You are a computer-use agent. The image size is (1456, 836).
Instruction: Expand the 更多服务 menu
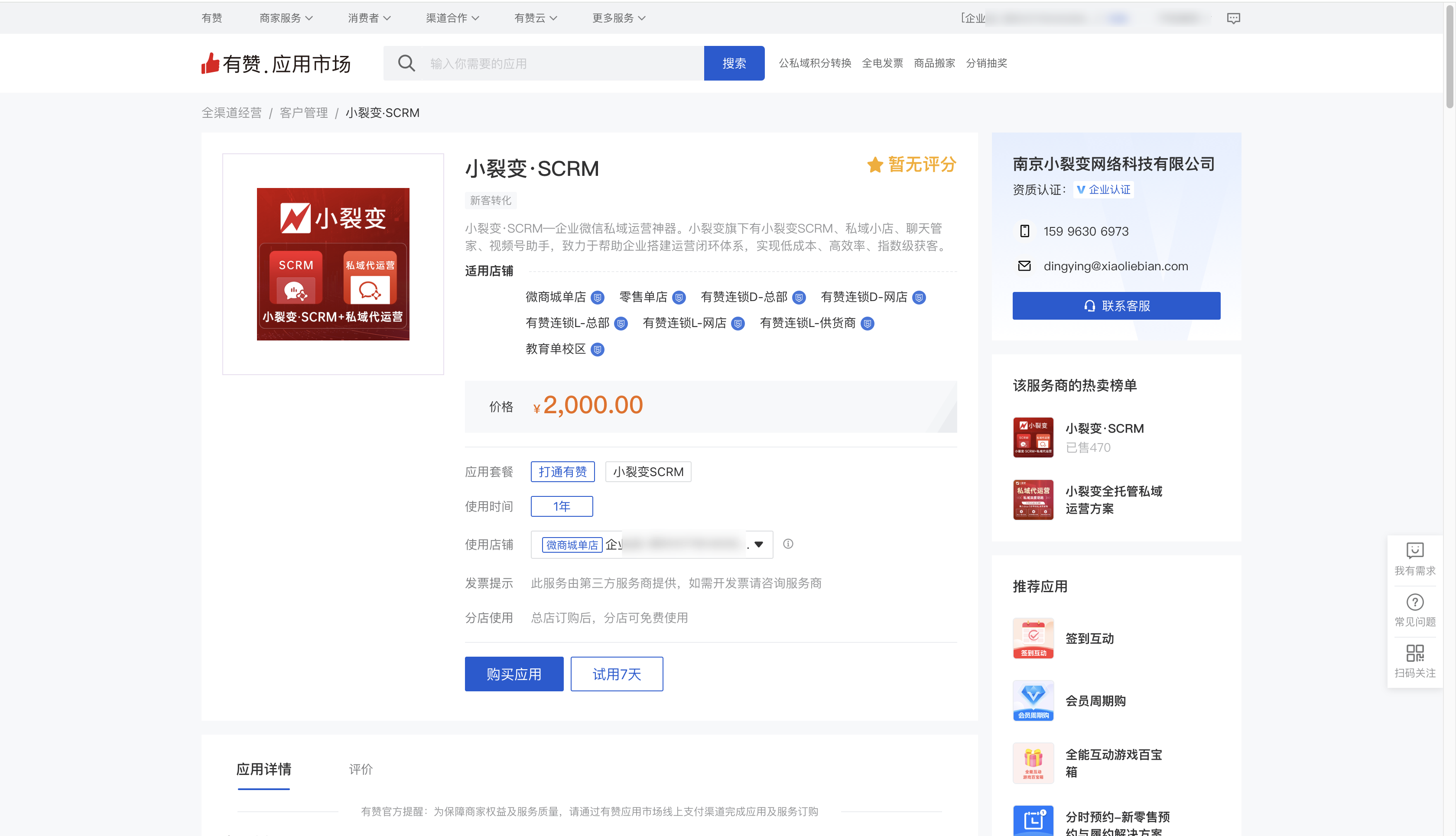click(x=619, y=18)
